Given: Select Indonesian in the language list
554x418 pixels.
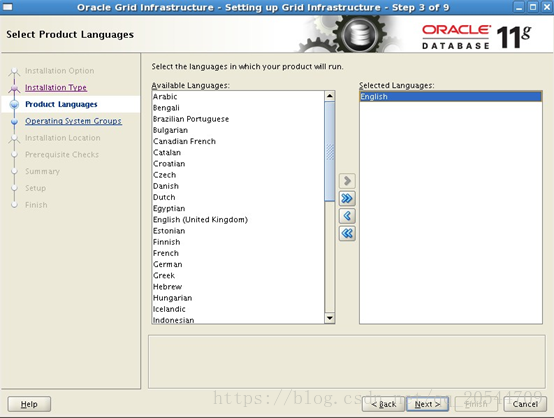Looking at the screenshot, I should [x=238, y=320].
